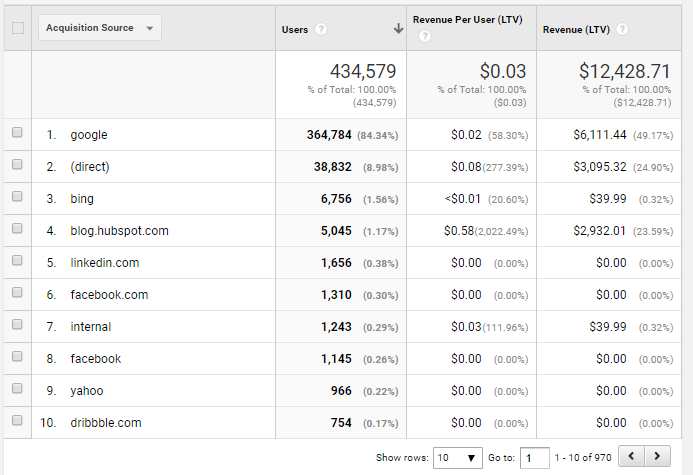Viewport: 693px width, 475px height.
Task: Go to next page of results
Action: 659,457
